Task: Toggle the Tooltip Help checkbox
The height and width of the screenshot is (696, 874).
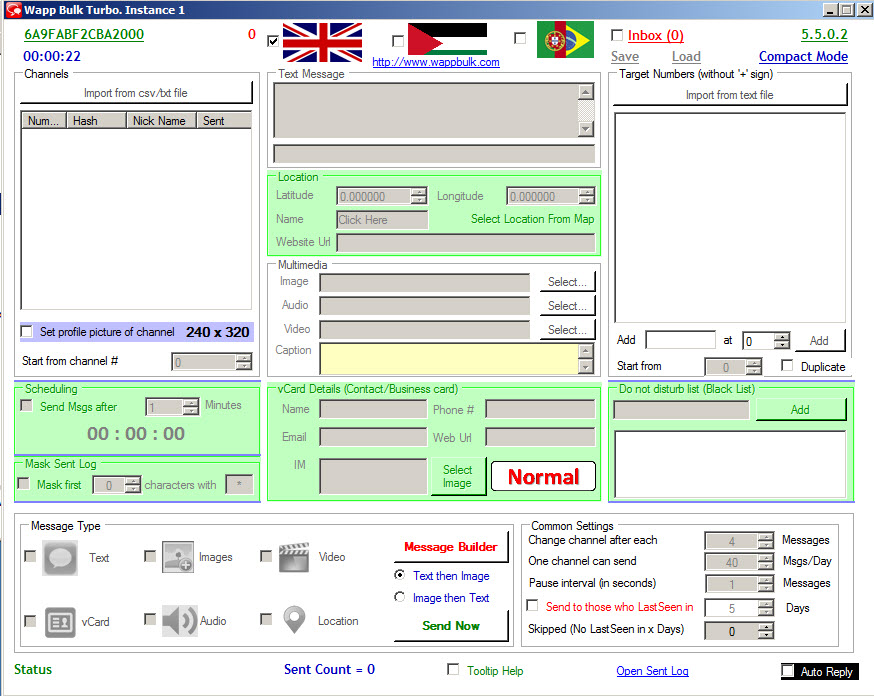Action: (453, 669)
